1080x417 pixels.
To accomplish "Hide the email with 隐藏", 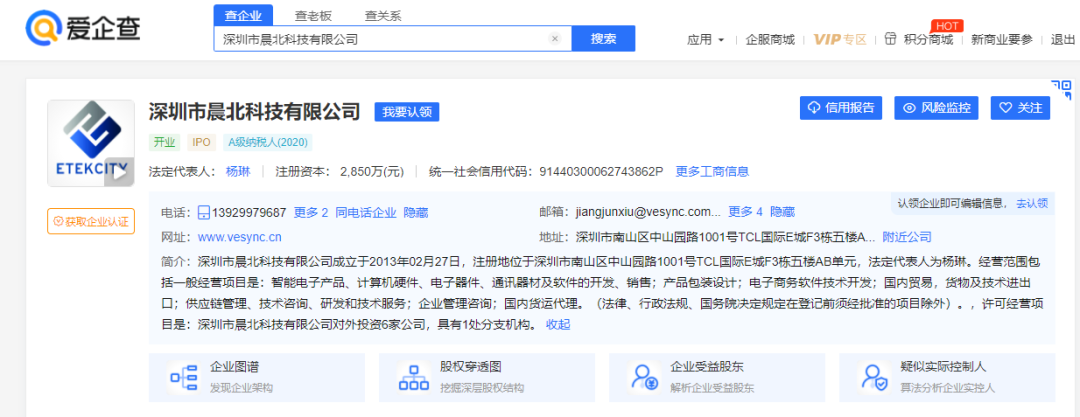I will 782,212.
